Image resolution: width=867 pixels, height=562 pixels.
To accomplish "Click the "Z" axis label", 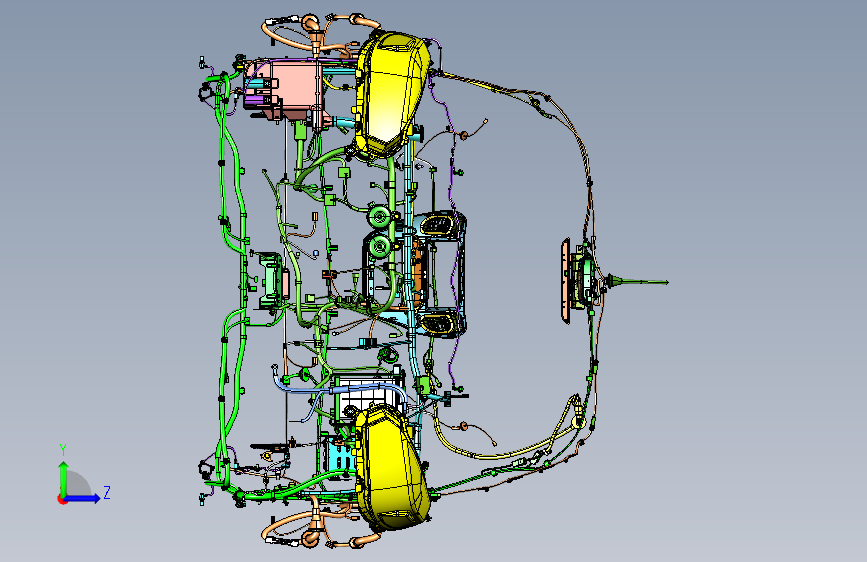I will 107,492.
